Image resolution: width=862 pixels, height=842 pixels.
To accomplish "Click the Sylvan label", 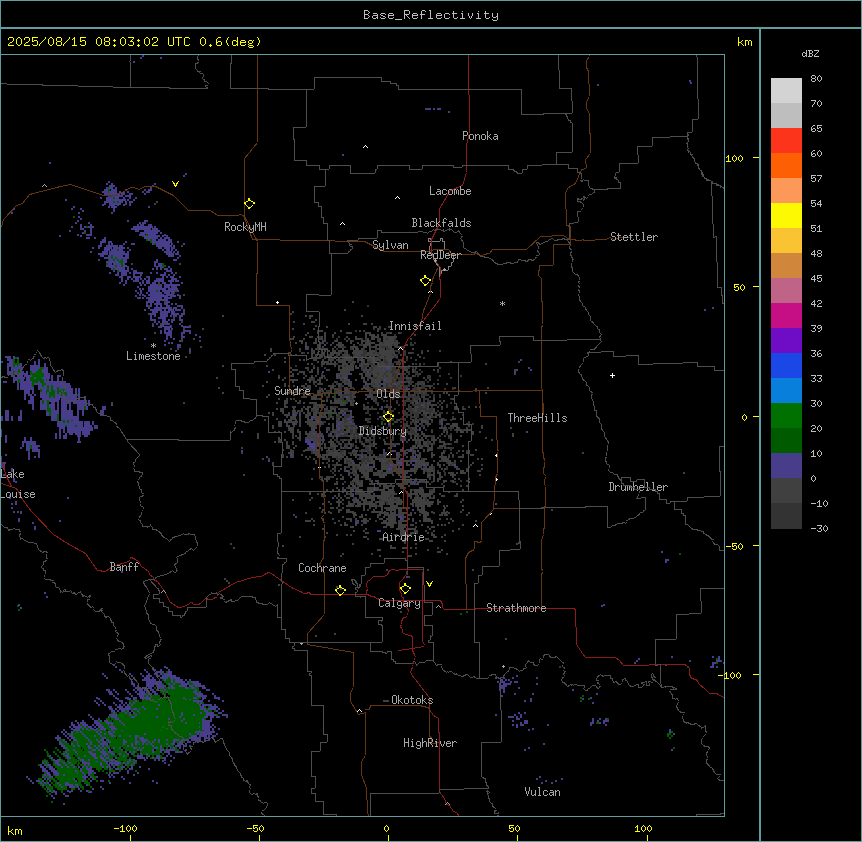I will click(x=390, y=245).
